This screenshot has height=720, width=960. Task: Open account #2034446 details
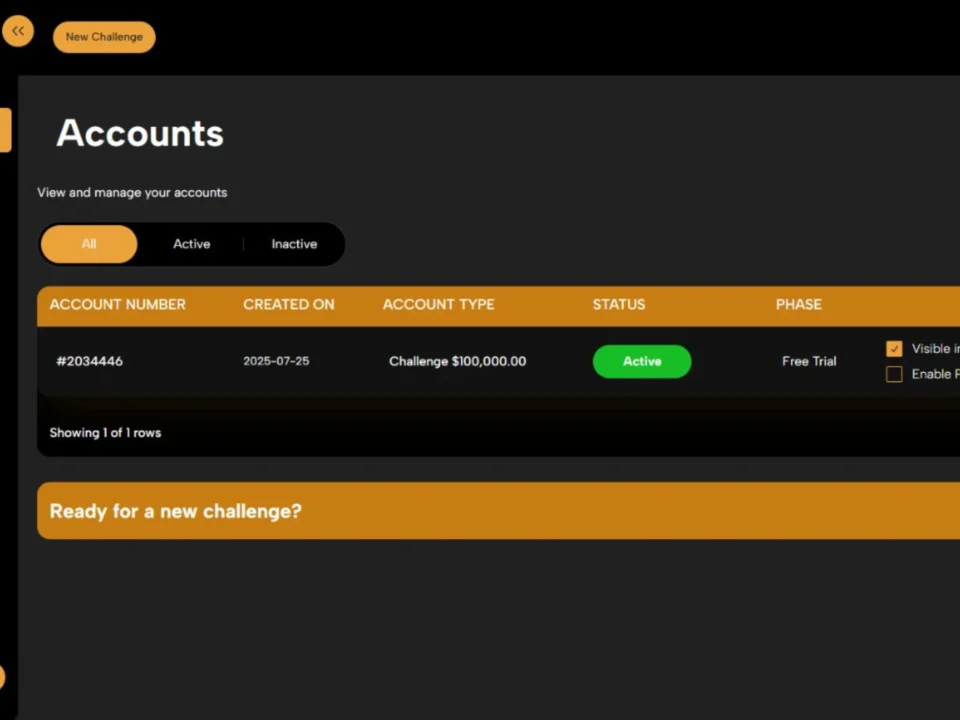[89, 361]
